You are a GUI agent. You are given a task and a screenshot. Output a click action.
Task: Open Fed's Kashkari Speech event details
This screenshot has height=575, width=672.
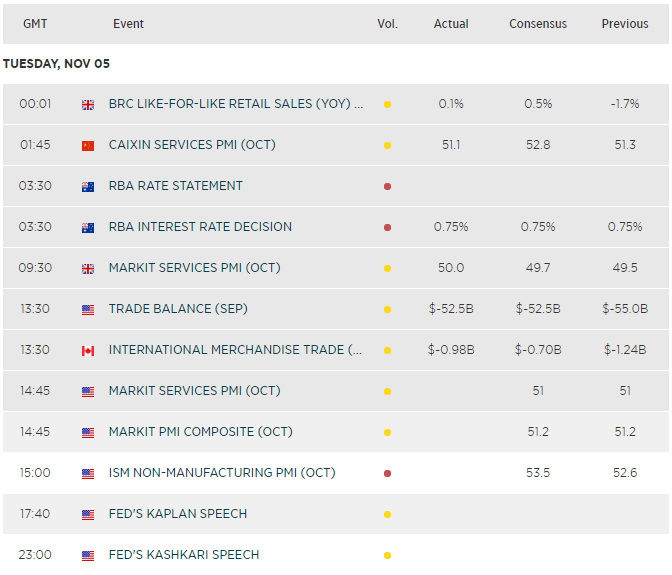(184, 555)
